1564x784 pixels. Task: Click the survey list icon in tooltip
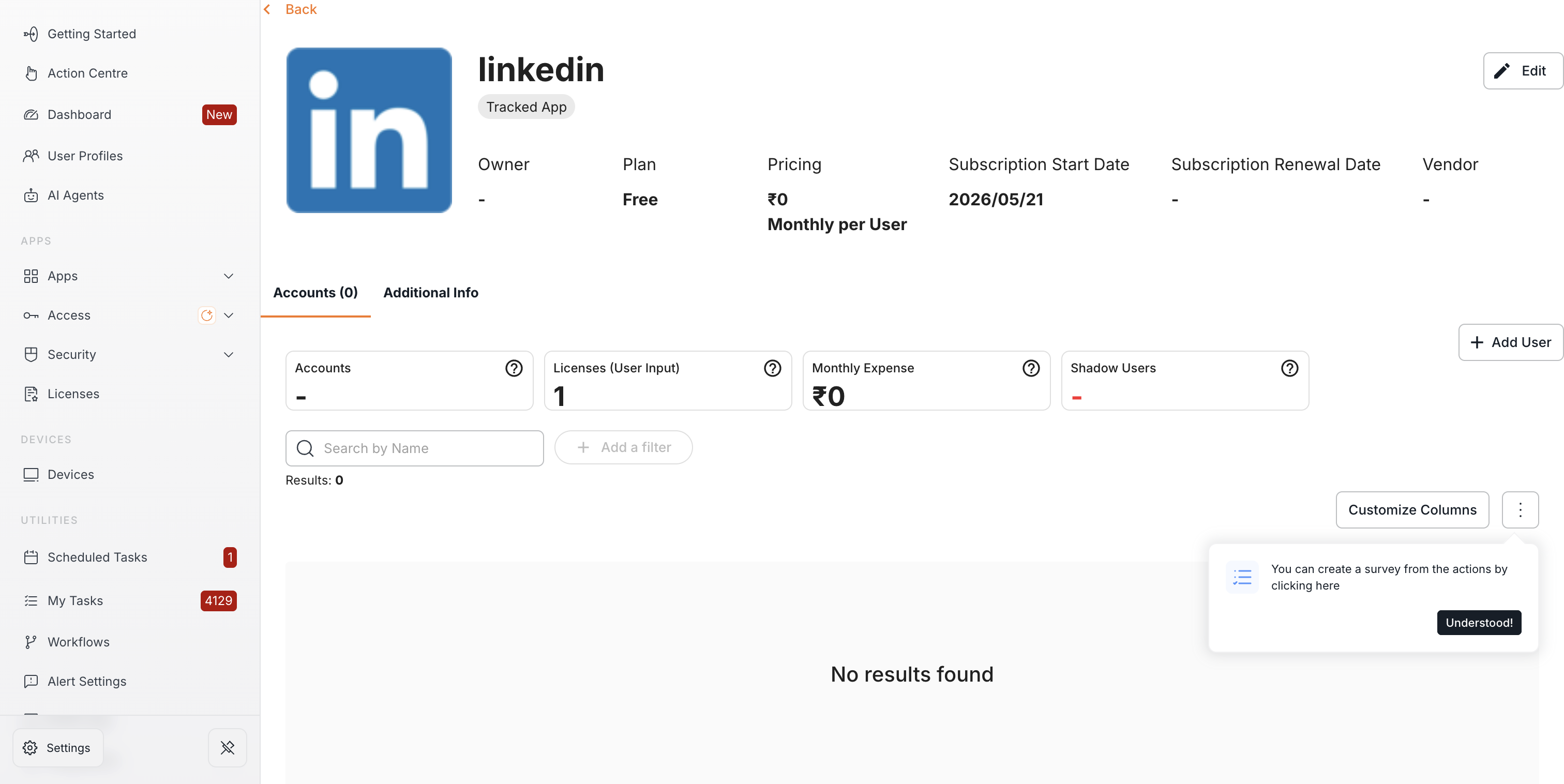(x=1242, y=578)
